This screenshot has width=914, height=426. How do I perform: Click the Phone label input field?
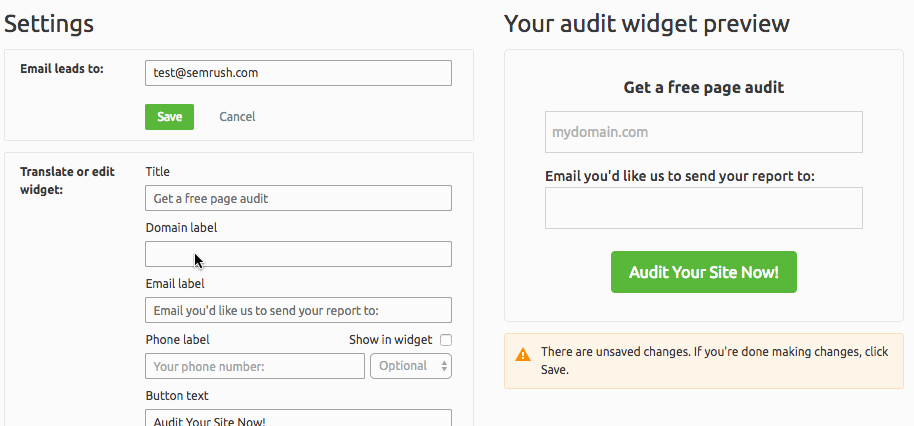255,366
